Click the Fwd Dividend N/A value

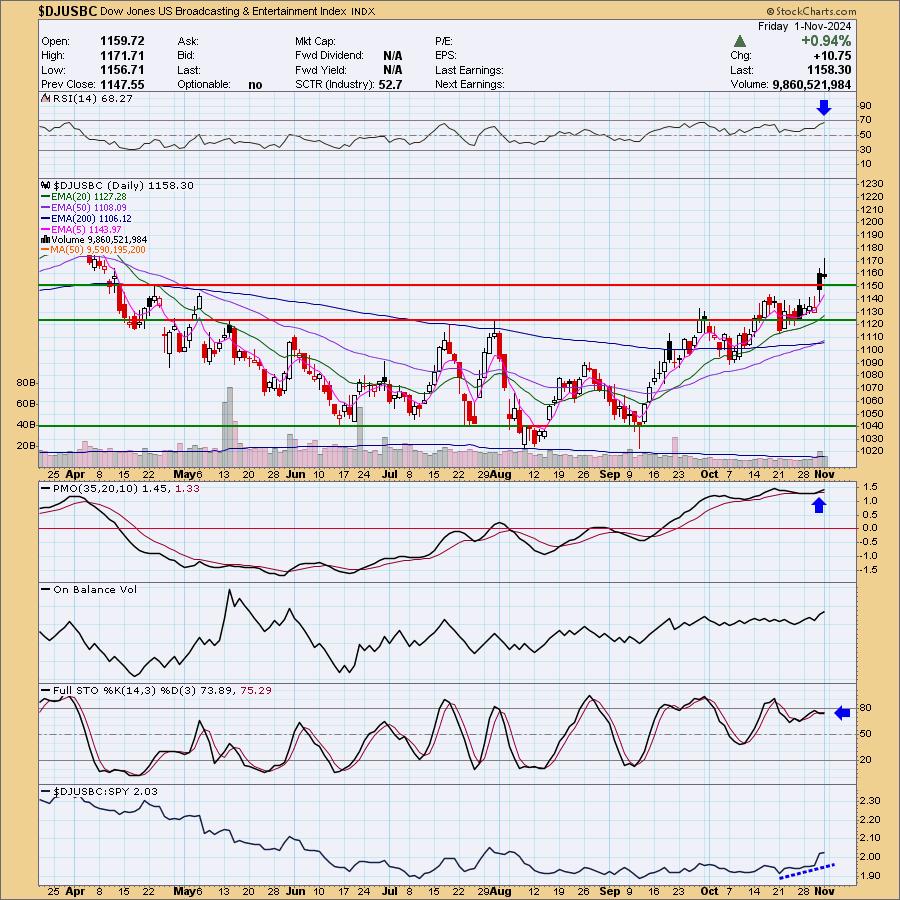tap(393, 56)
